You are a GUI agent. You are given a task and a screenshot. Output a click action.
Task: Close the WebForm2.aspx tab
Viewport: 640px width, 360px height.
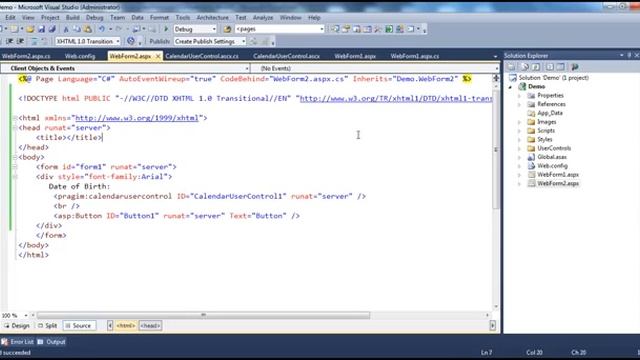(158, 56)
